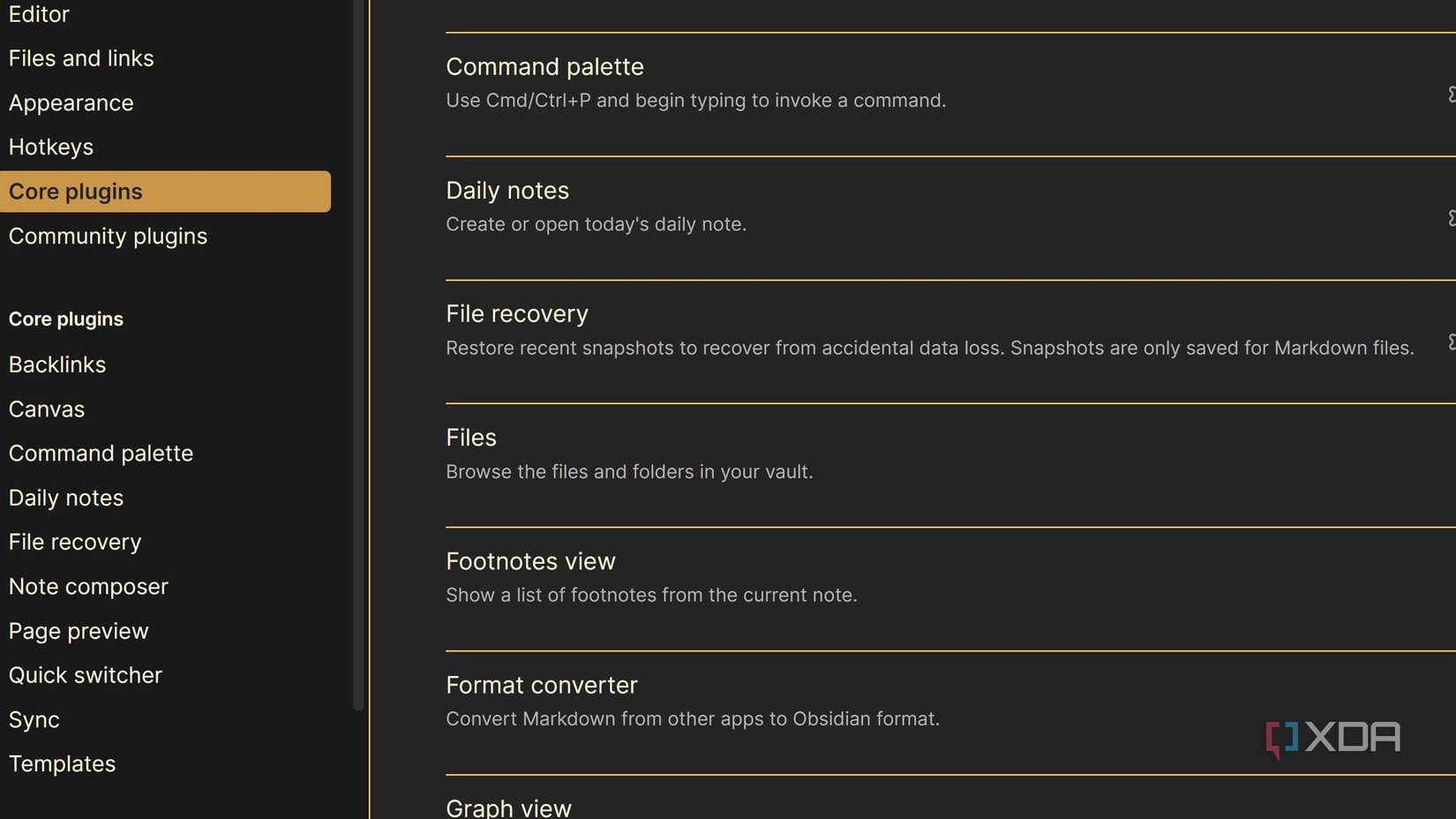Open Community plugins settings
Viewport: 1456px width, 819px height.
108,237
